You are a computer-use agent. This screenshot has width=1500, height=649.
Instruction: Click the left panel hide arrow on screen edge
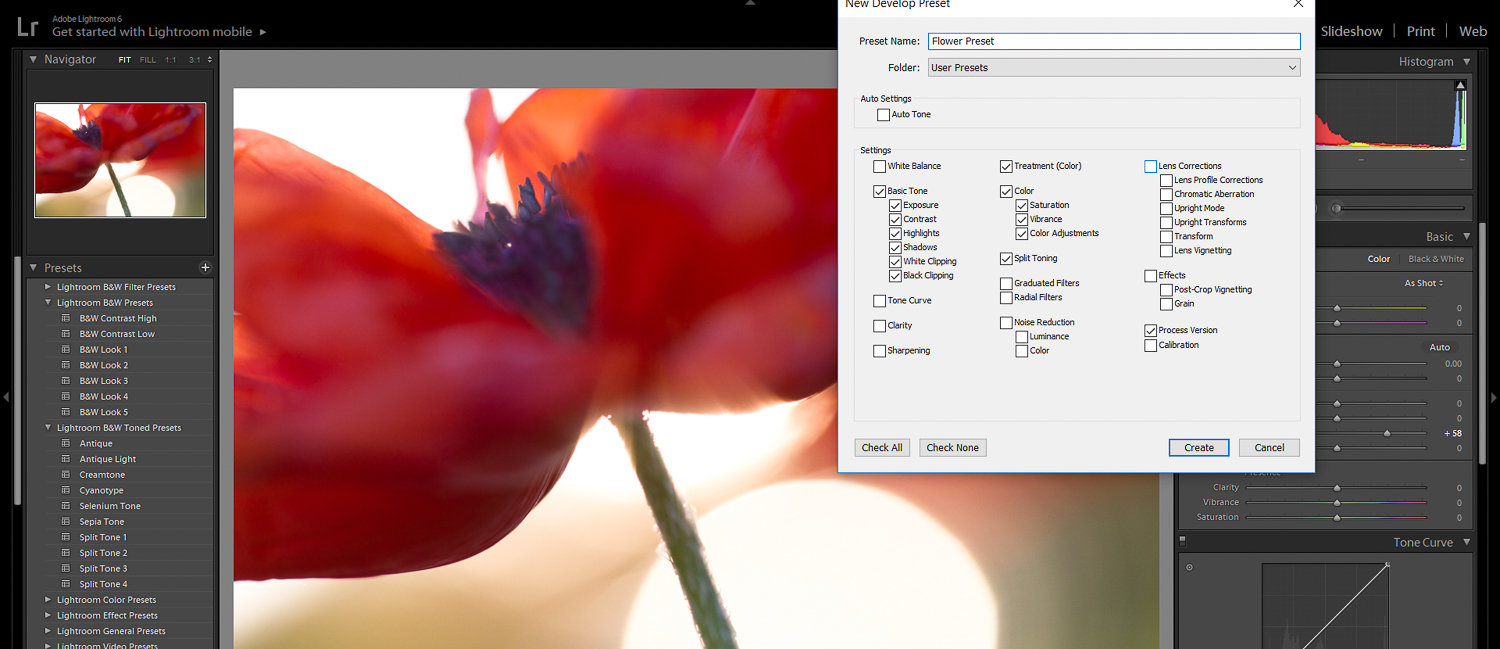coord(6,397)
